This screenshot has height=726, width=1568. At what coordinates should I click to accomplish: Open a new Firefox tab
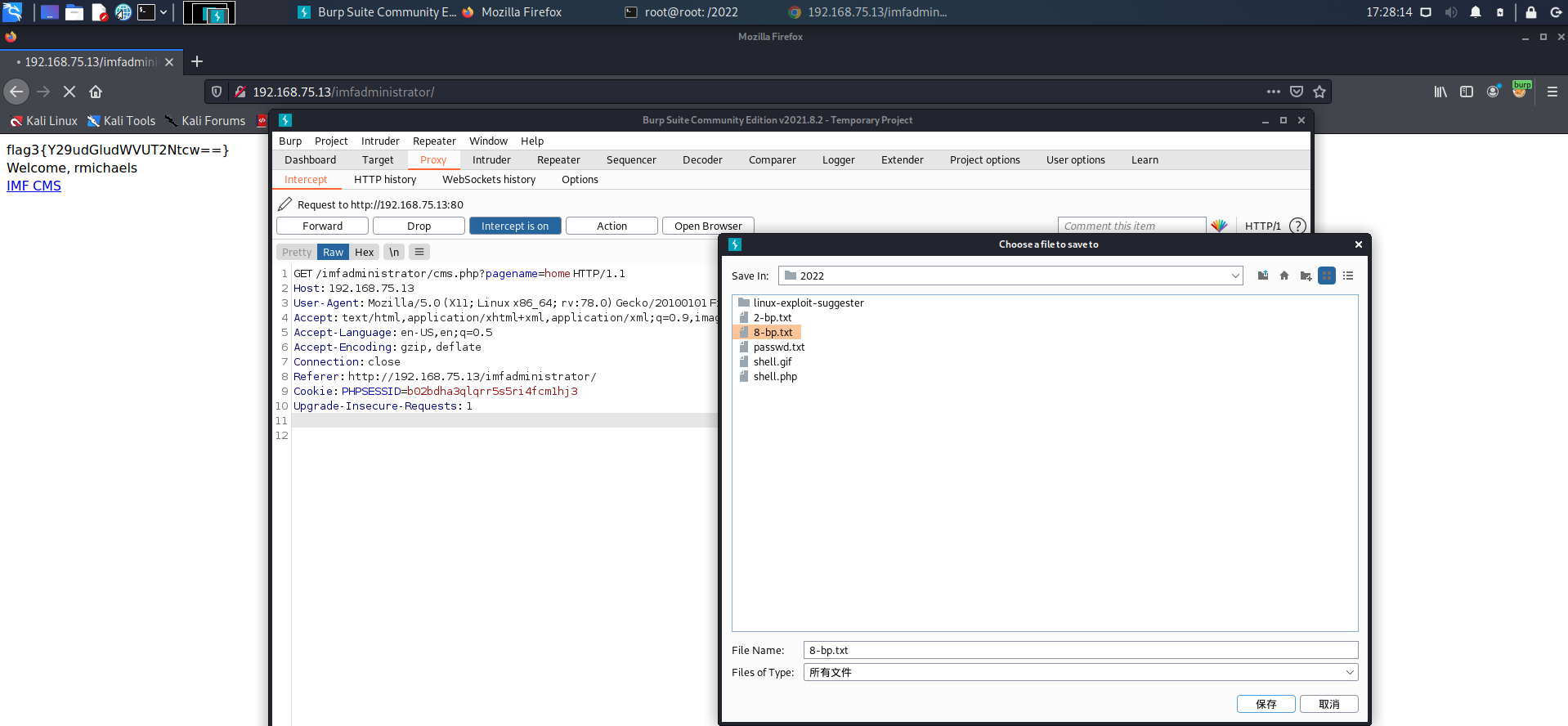point(197,61)
